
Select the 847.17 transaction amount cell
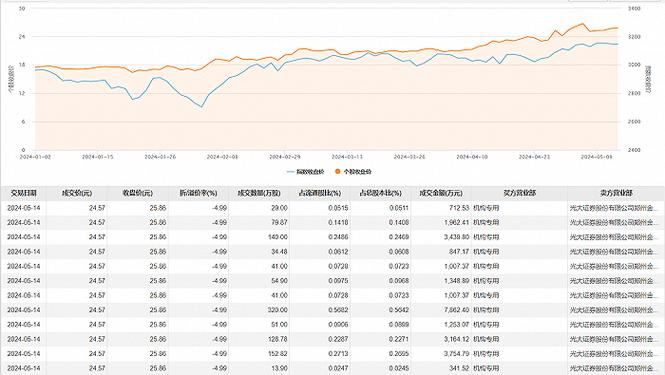coord(459,252)
